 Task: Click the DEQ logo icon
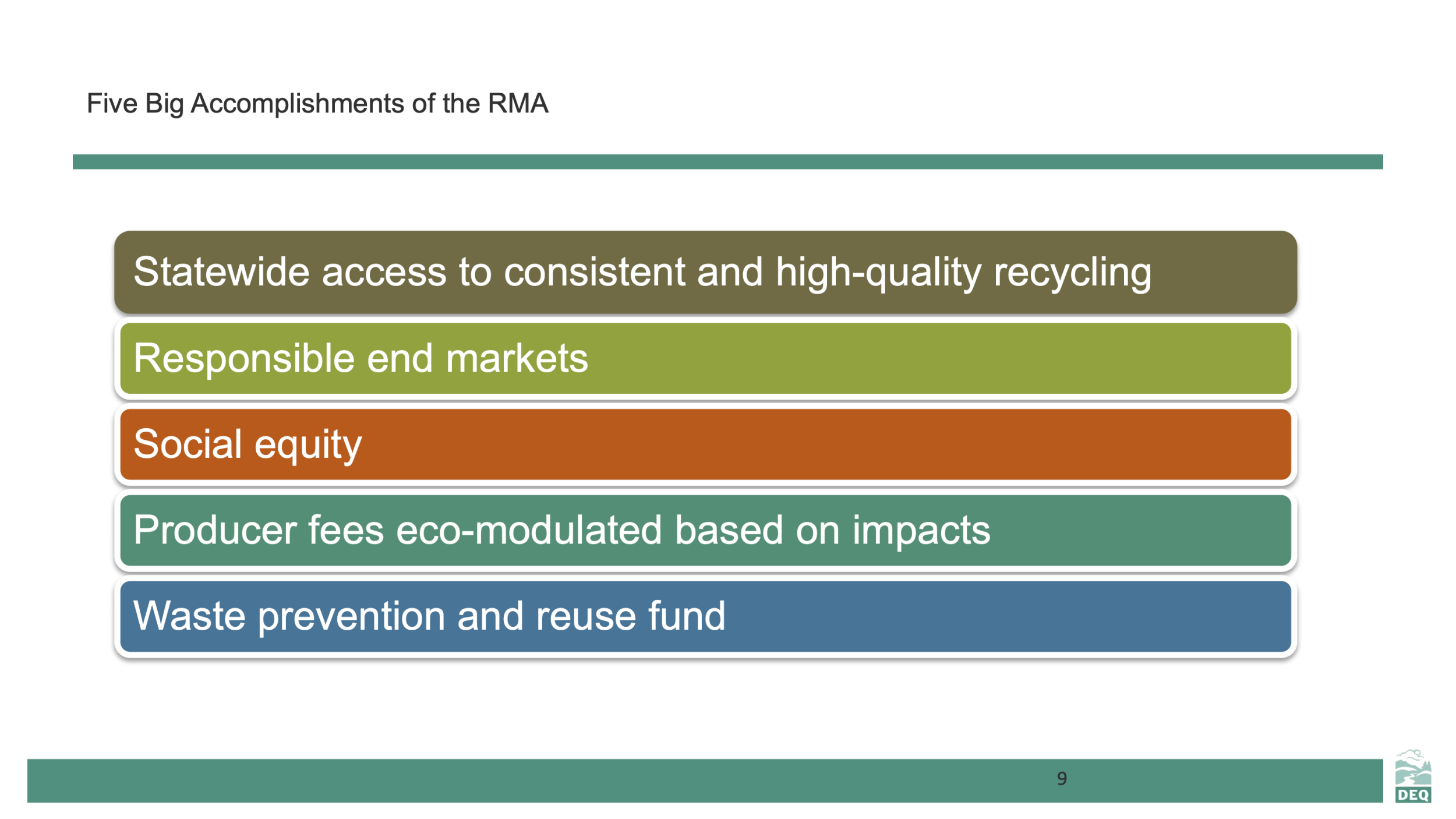tap(1412, 776)
